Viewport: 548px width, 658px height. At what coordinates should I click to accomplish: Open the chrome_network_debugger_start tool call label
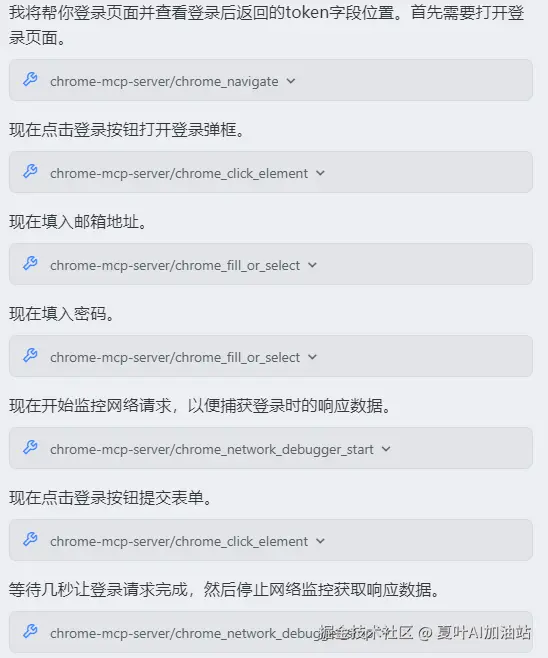(x=212, y=449)
